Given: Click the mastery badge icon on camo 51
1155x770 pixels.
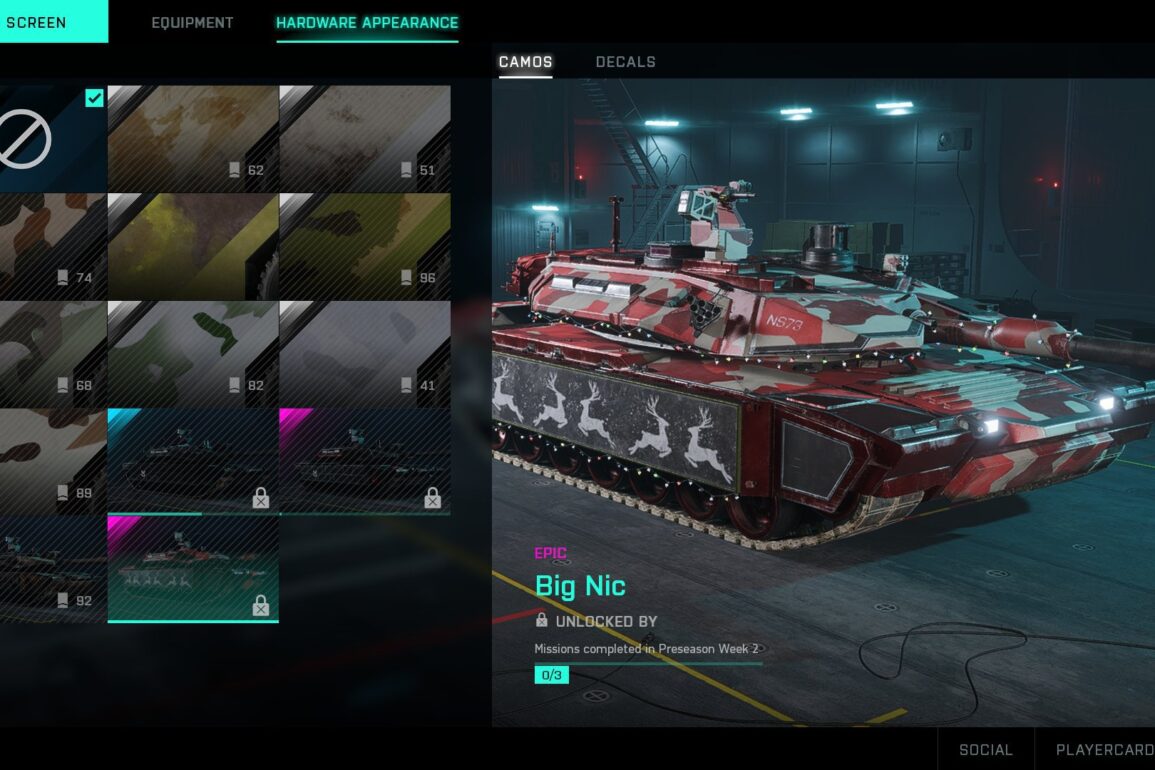Looking at the screenshot, I should pos(406,170).
